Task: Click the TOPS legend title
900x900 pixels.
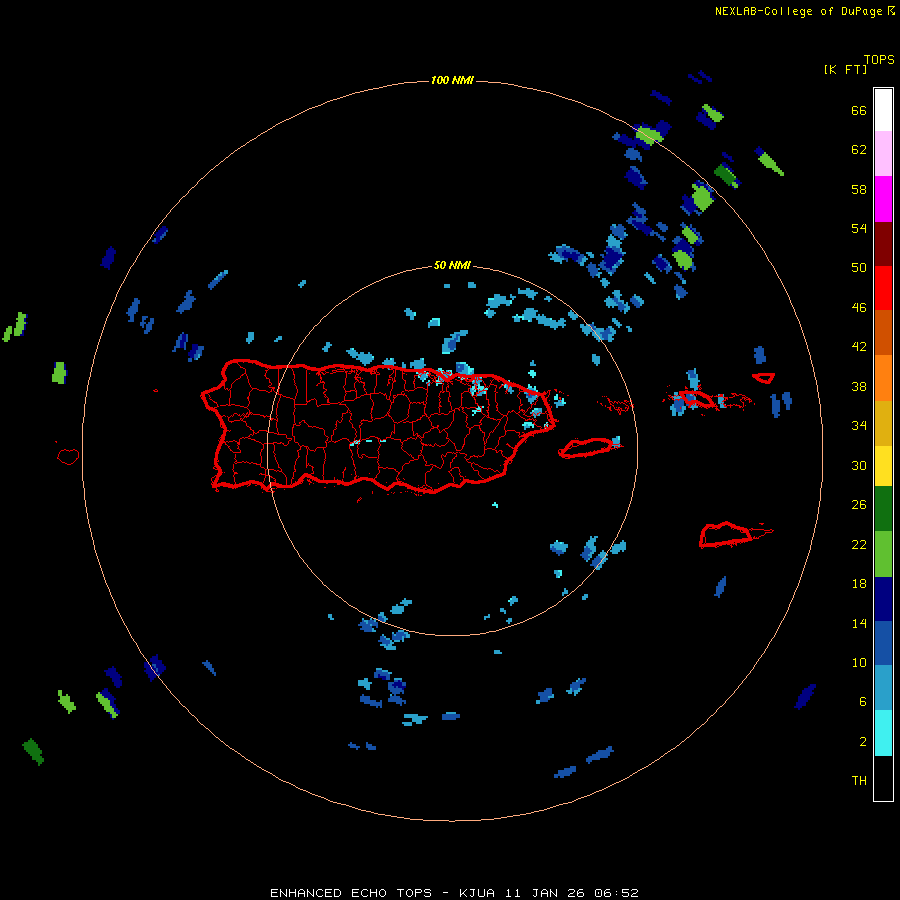Action: (879, 59)
